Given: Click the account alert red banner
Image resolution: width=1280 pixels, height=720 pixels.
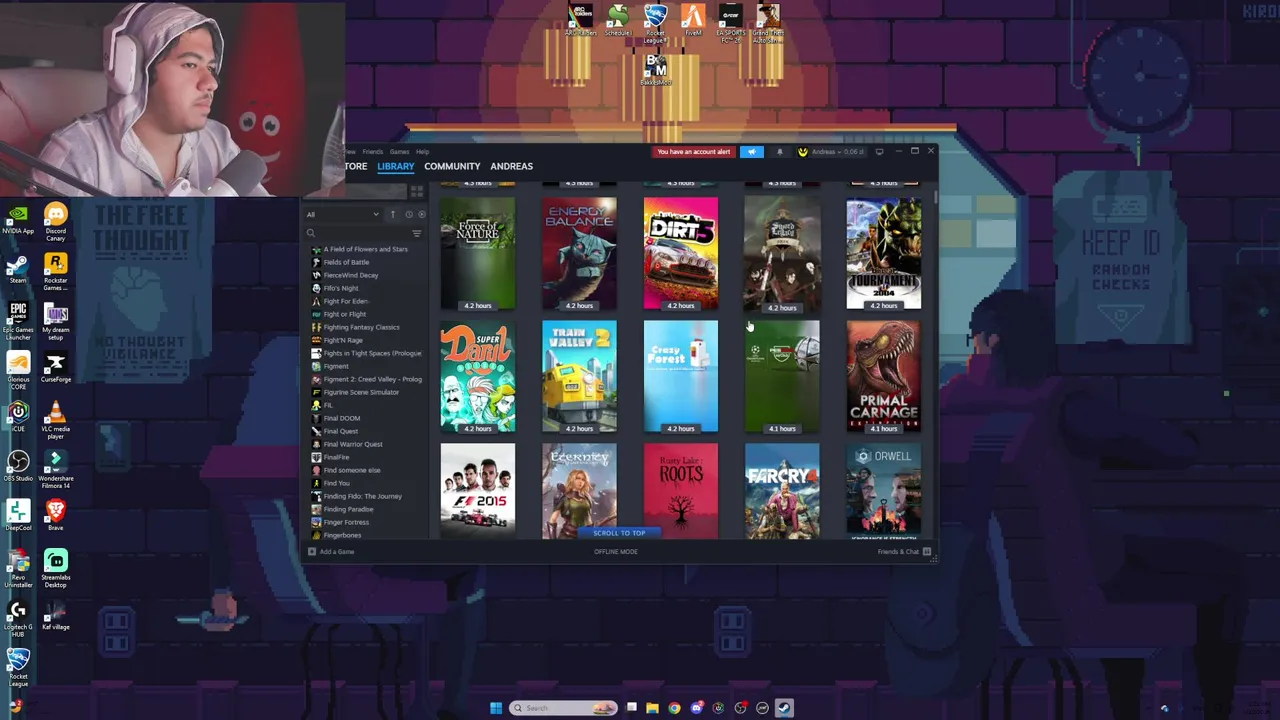Looking at the screenshot, I should (694, 152).
